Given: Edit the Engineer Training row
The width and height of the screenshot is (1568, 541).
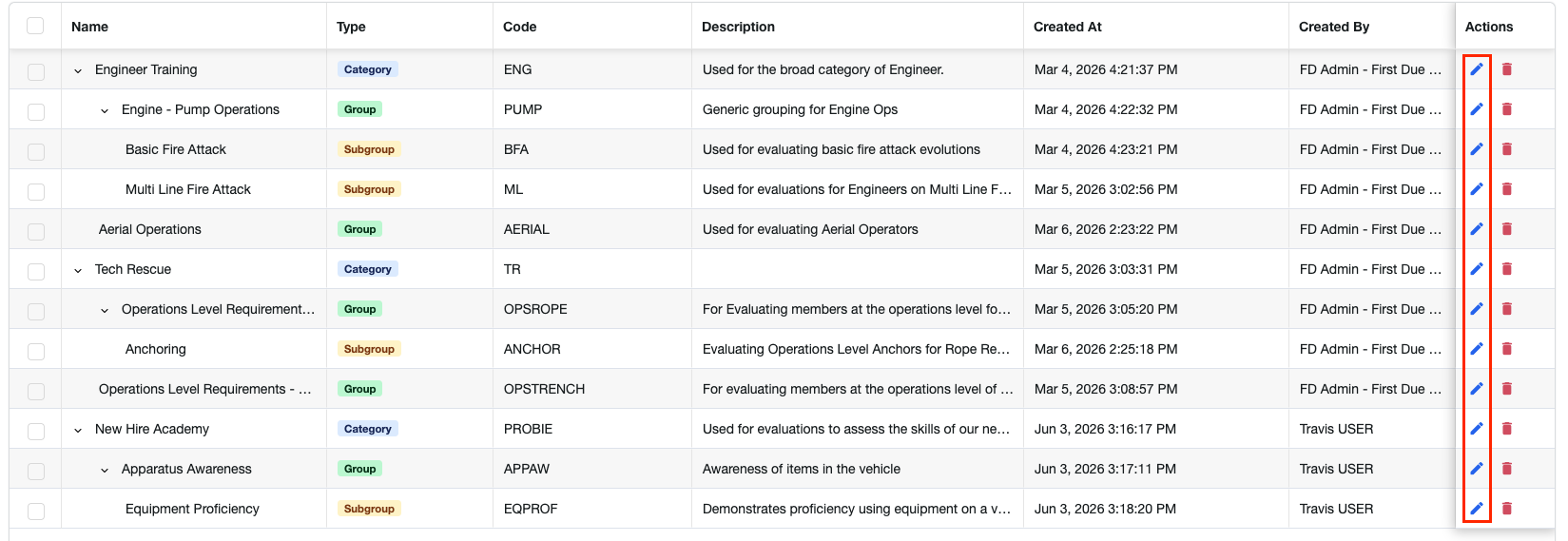Looking at the screenshot, I should tap(1476, 69).
